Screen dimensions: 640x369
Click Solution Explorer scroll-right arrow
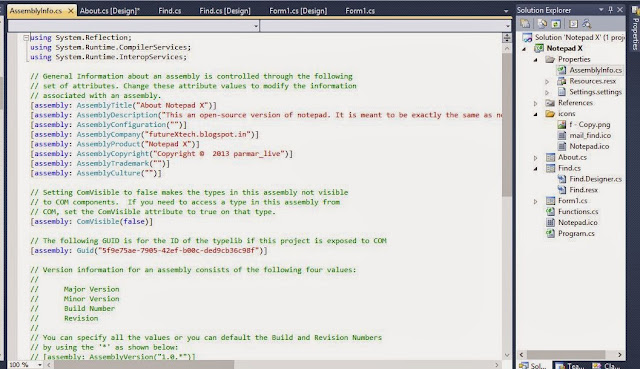(x=620, y=355)
